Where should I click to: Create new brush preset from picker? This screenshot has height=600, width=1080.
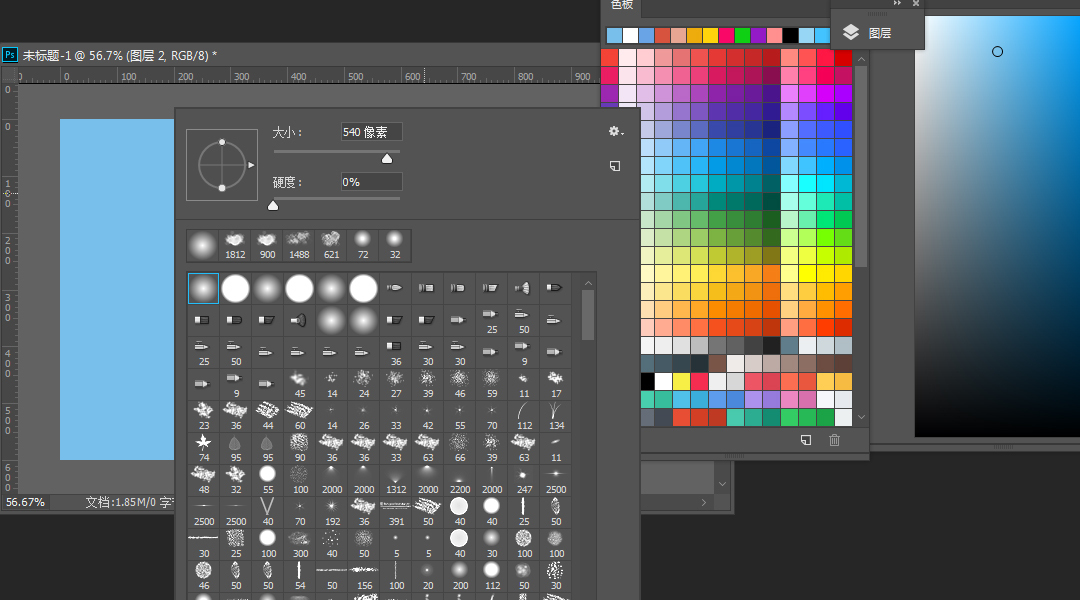pos(615,166)
